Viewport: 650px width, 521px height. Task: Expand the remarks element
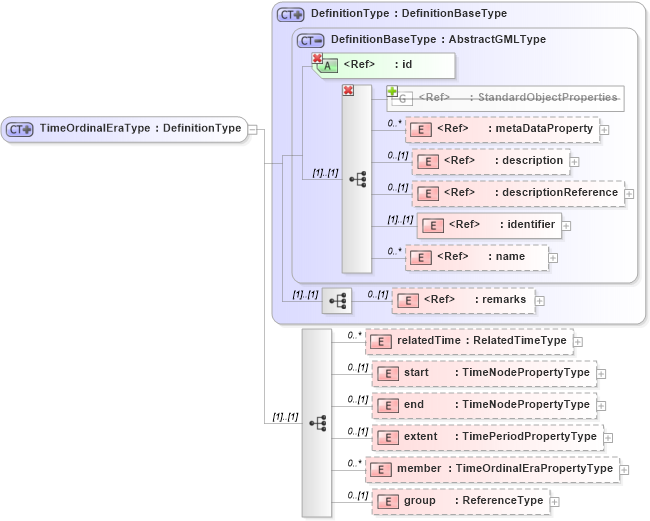[x=540, y=301]
